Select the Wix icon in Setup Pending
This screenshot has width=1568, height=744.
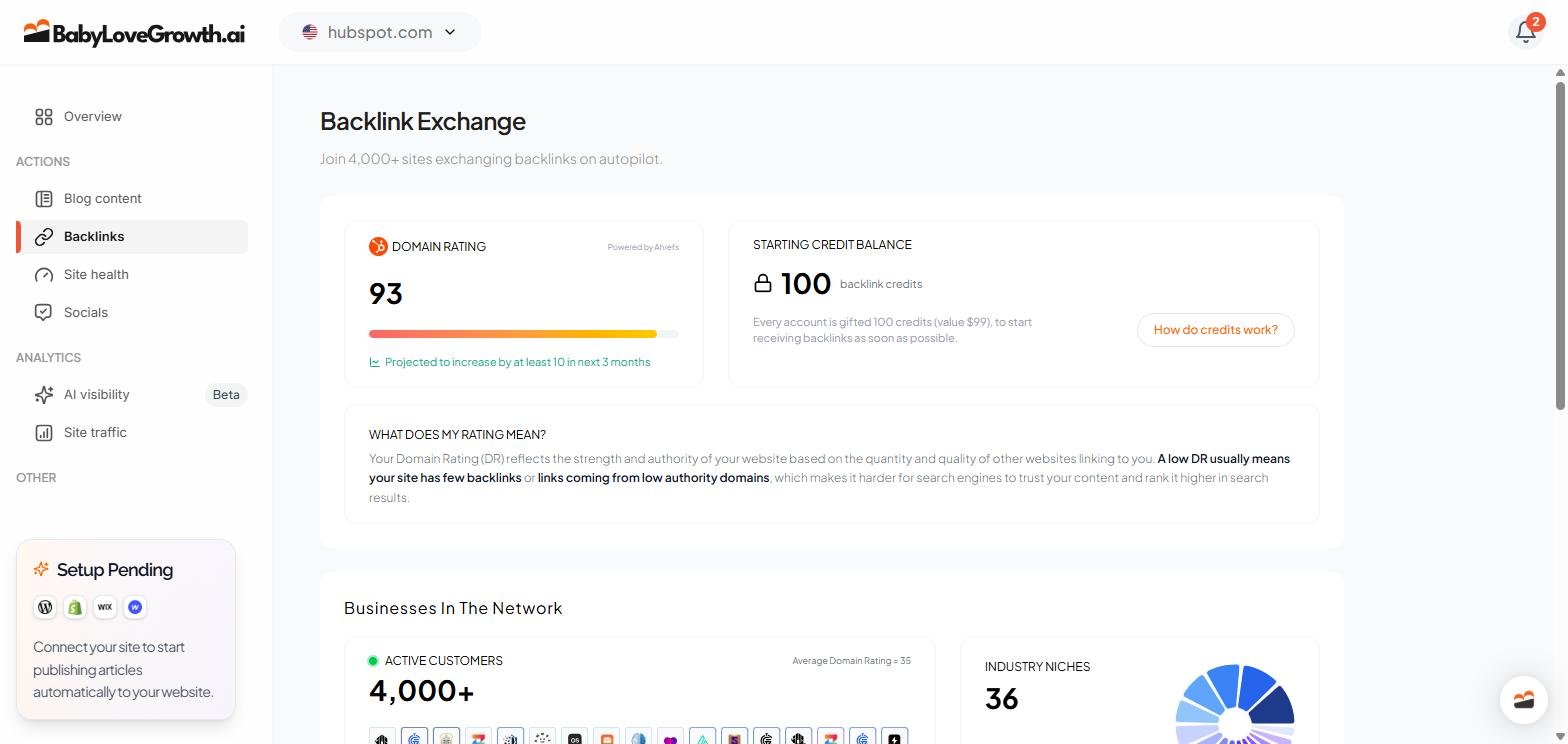(x=105, y=607)
